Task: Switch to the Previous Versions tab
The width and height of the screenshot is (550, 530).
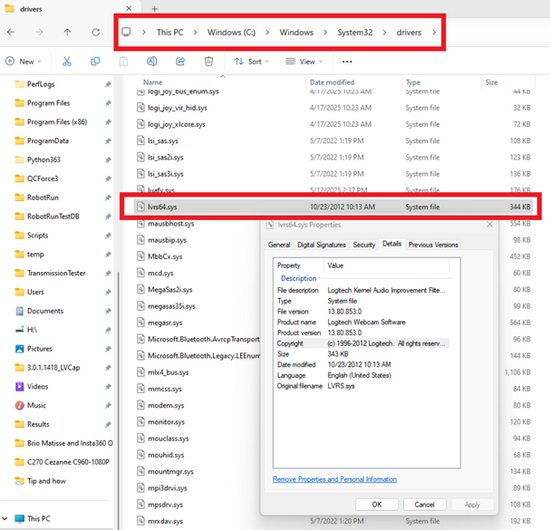Action: (x=433, y=244)
